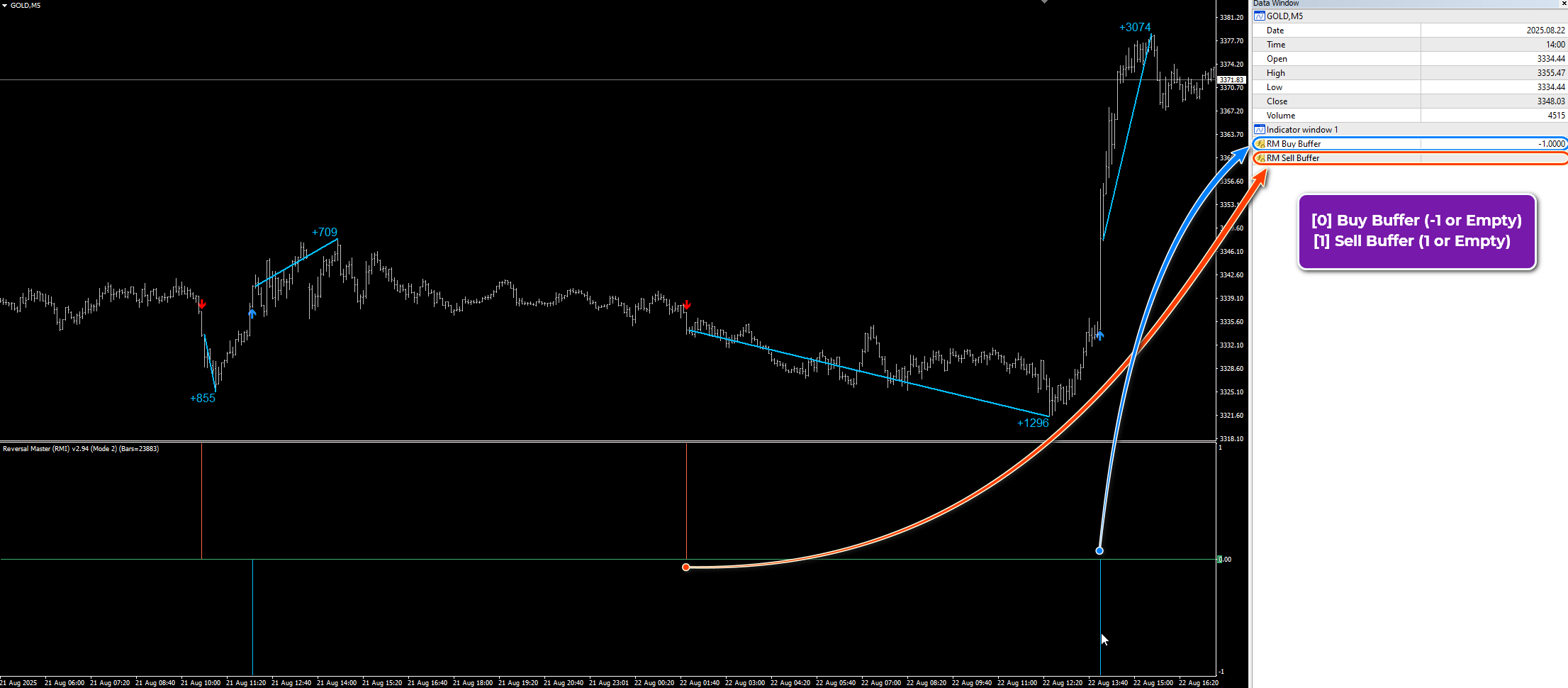Image resolution: width=1568 pixels, height=688 pixels.
Task: Click the blue buy arrow starting the +3074 rally
Action: click(1100, 336)
